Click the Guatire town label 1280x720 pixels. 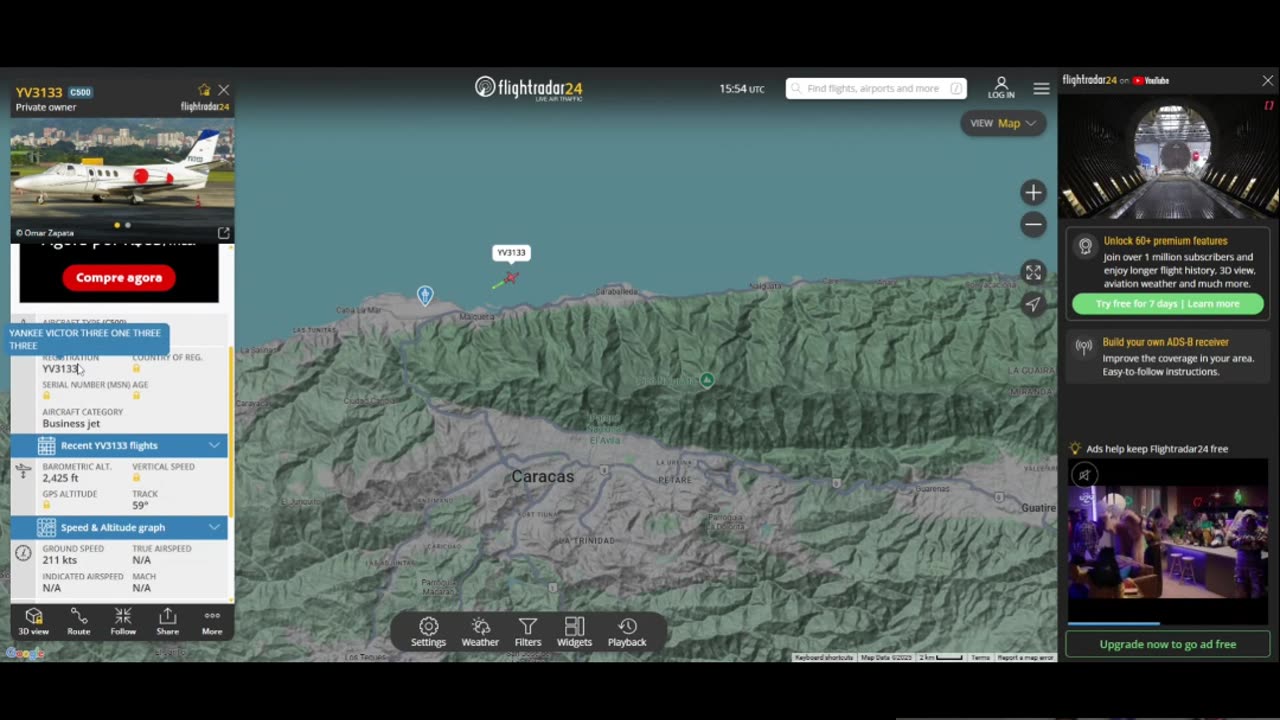(x=1038, y=508)
